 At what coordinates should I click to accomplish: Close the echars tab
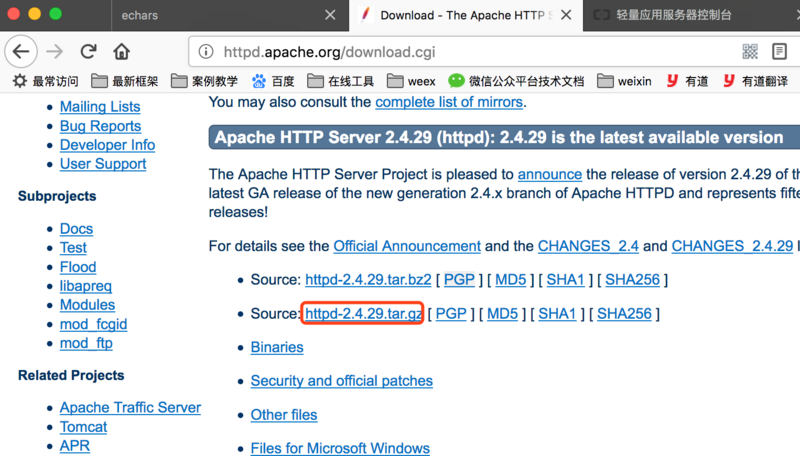click(x=330, y=15)
